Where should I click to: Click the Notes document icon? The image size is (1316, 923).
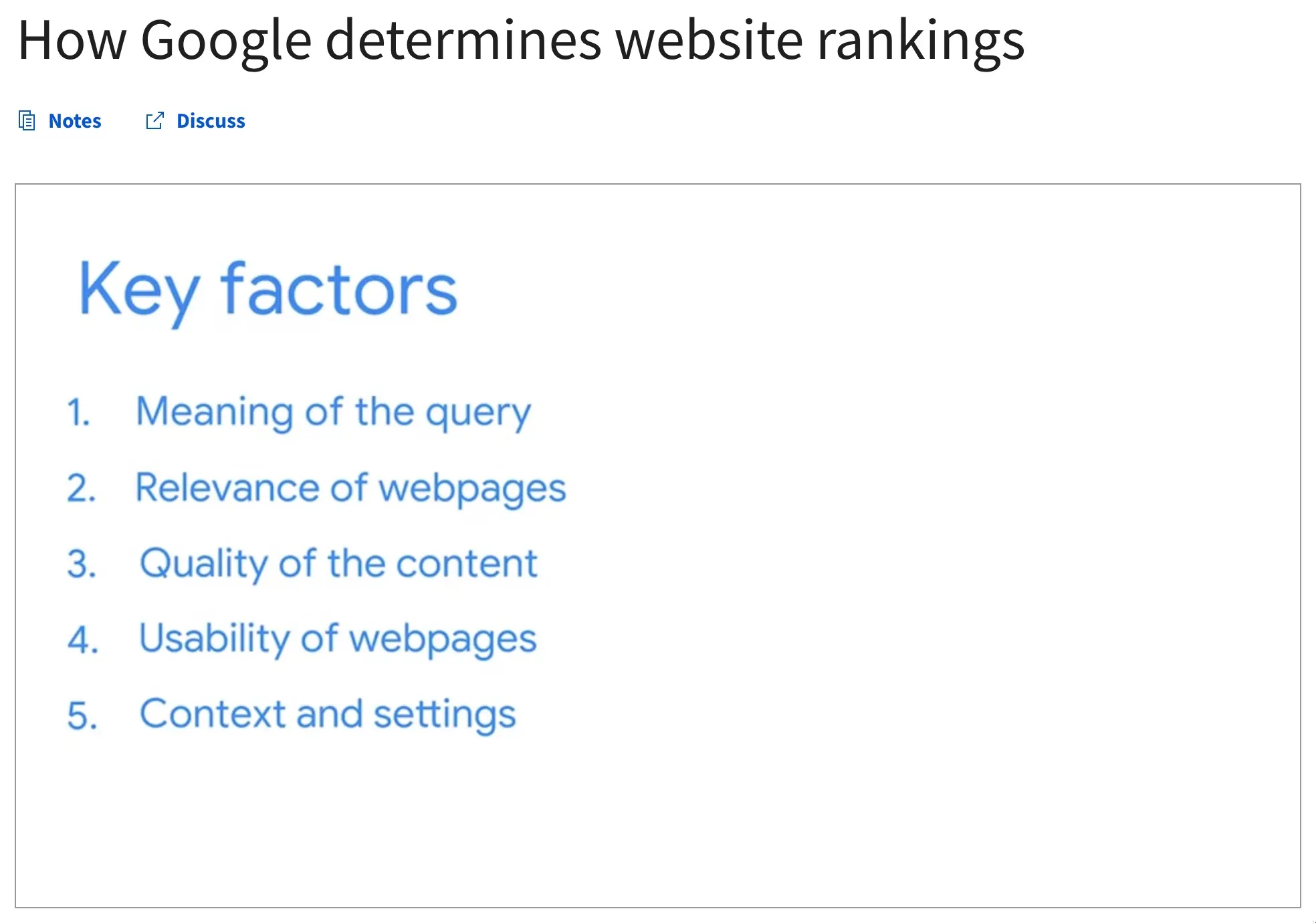click(27, 121)
